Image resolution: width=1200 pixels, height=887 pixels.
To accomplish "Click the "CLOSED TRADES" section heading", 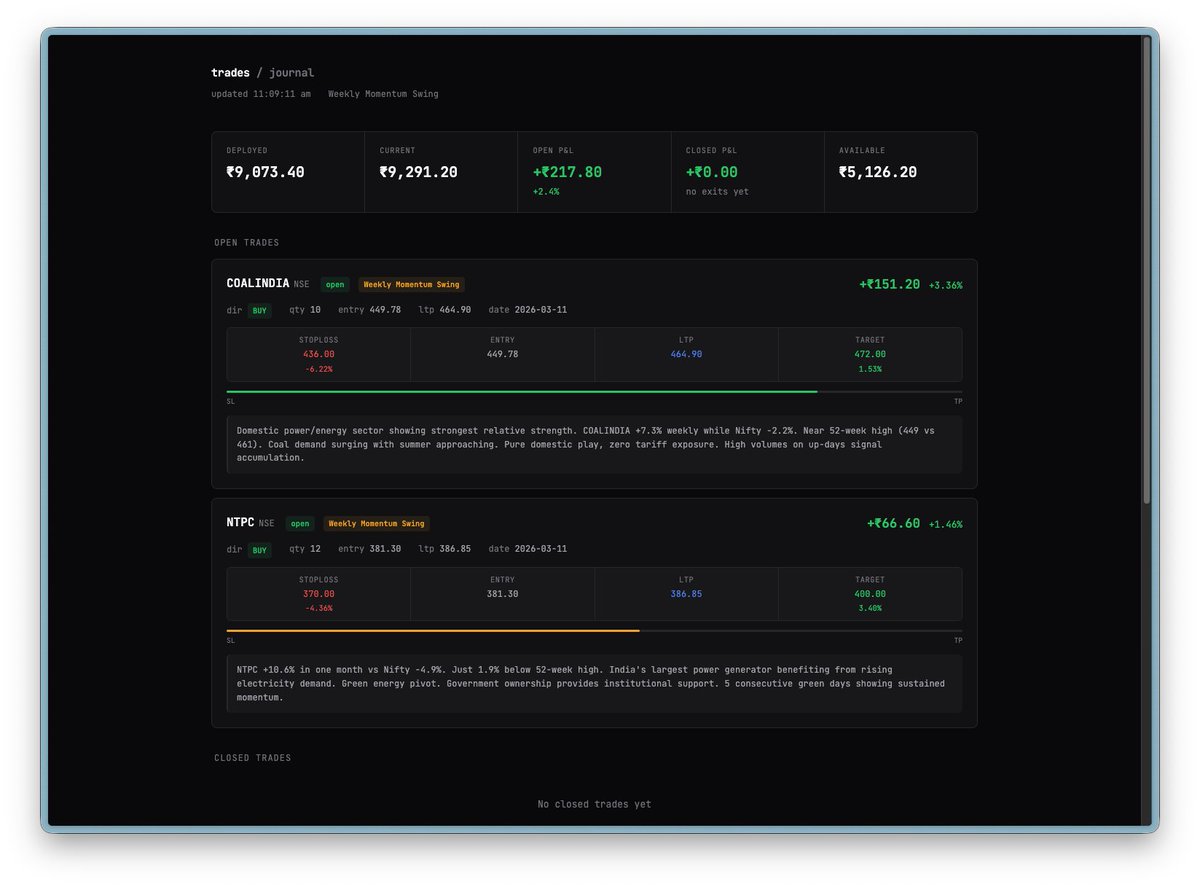I will [x=253, y=758].
